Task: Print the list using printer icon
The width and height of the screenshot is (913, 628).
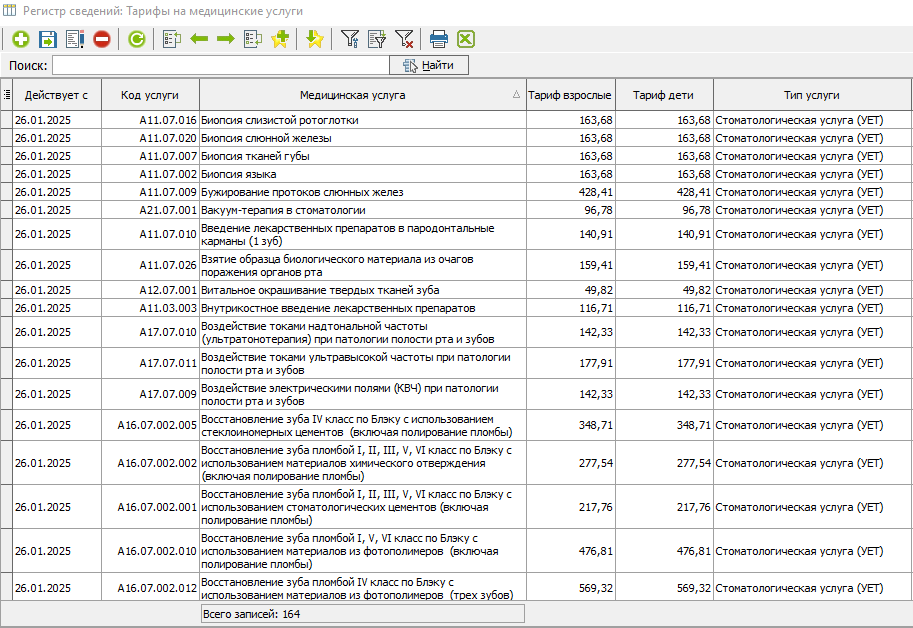Action: coord(438,39)
